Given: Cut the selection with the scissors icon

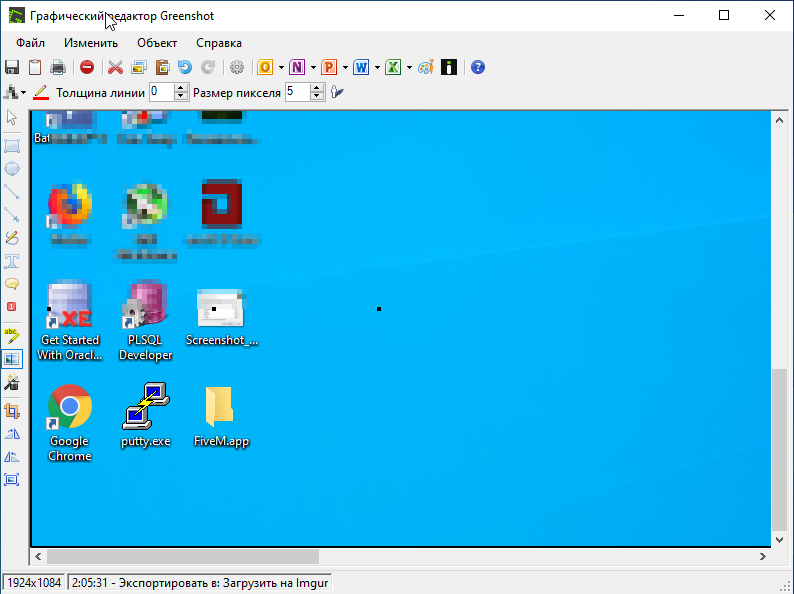Looking at the screenshot, I should [115, 67].
